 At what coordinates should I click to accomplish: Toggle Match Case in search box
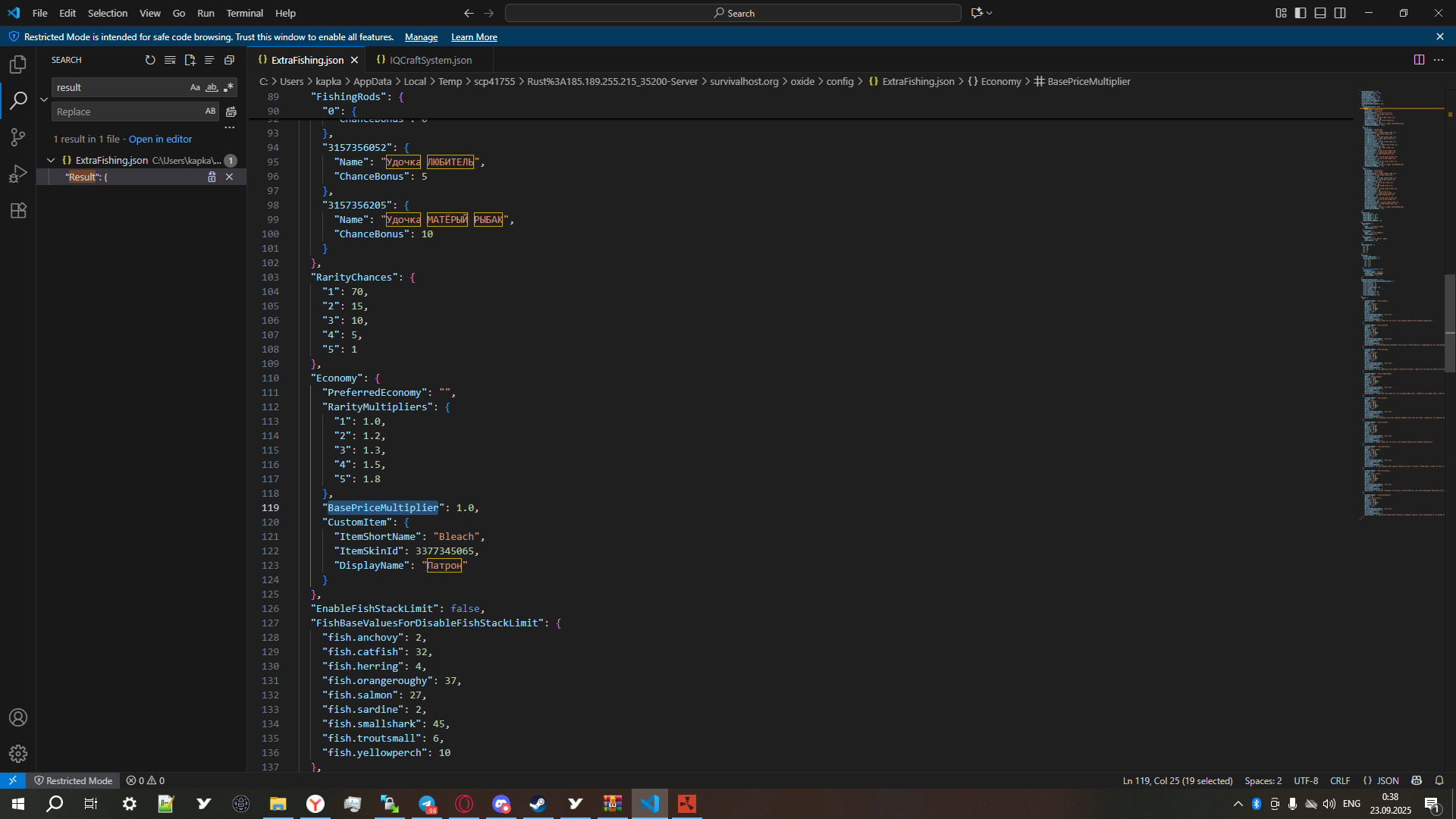click(195, 87)
